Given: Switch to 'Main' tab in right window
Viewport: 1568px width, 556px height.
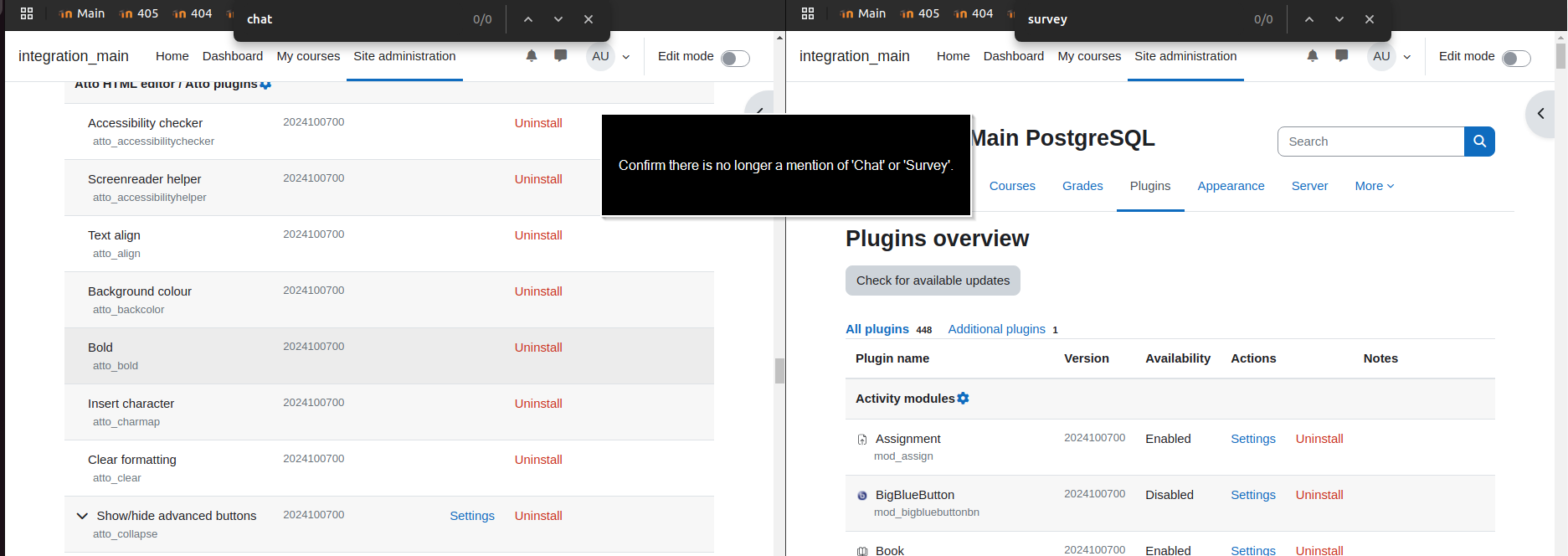Looking at the screenshot, I should [863, 13].
